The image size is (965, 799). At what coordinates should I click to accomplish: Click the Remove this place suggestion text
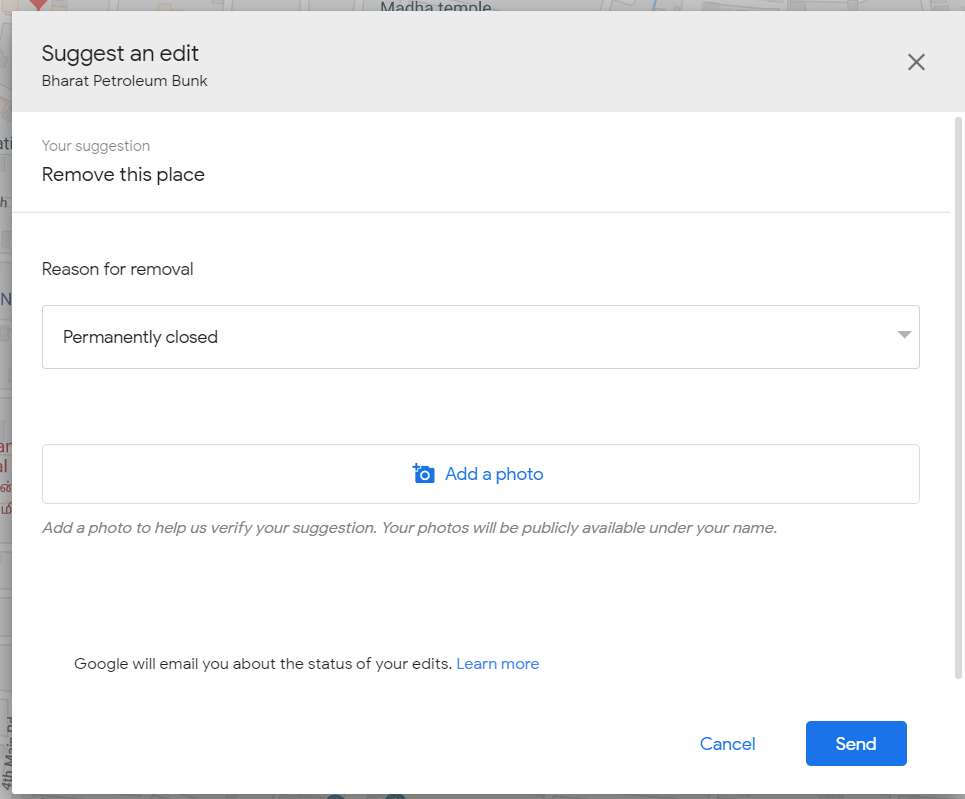pyautogui.click(x=123, y=175)
